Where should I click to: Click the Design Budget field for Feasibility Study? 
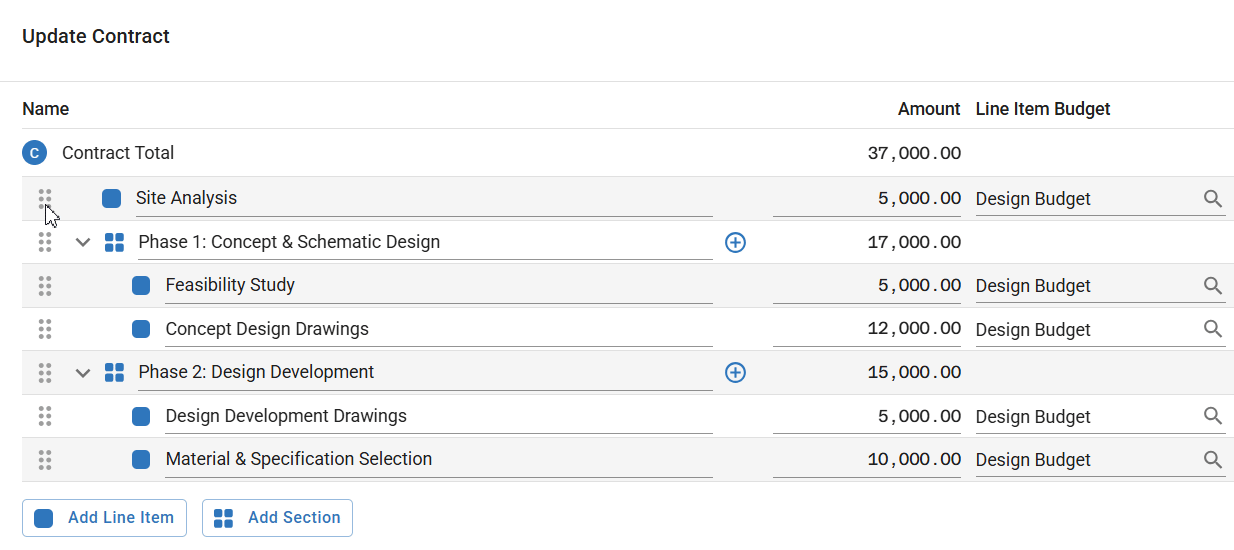point(1085,286)
